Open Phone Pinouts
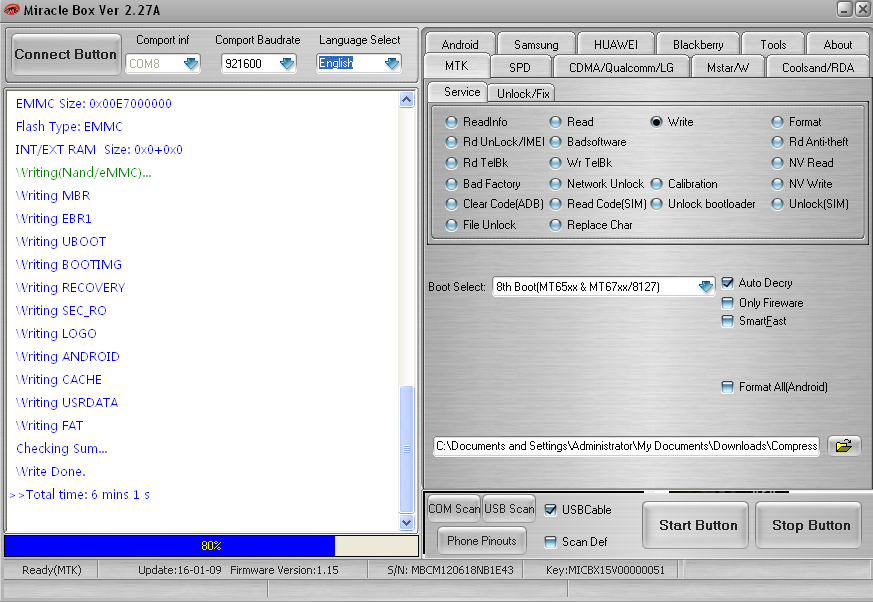 [482, 541]
